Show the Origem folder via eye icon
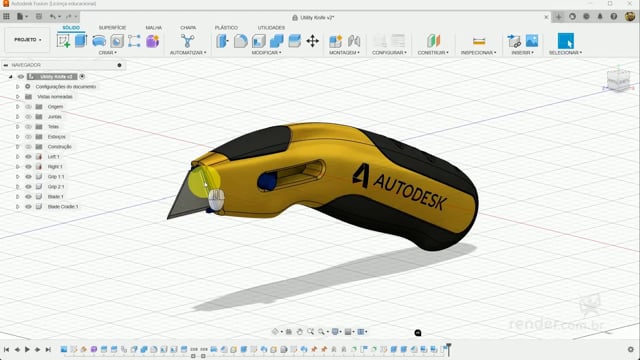Viewport: 640px width, 360px height. 28,107
